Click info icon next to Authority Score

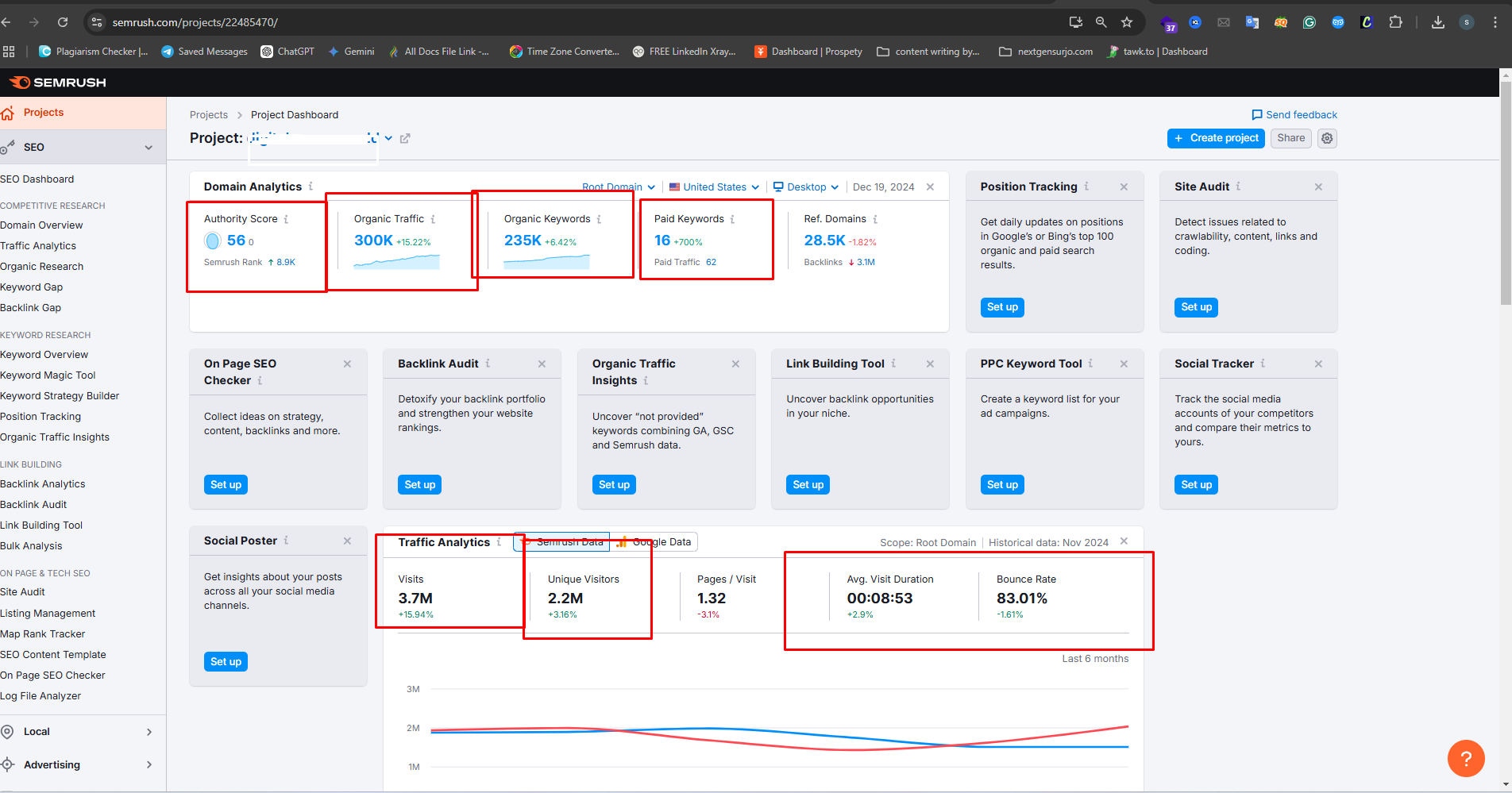[x=286, y=219]
